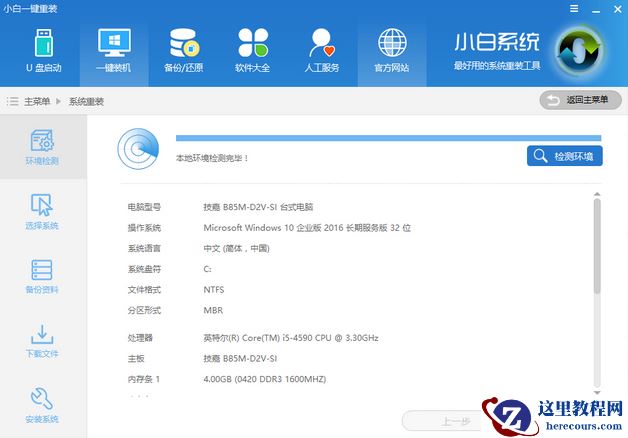Open 备份/还原 section
The width and height of the screenshot is (628, 438).
[183, 51]
